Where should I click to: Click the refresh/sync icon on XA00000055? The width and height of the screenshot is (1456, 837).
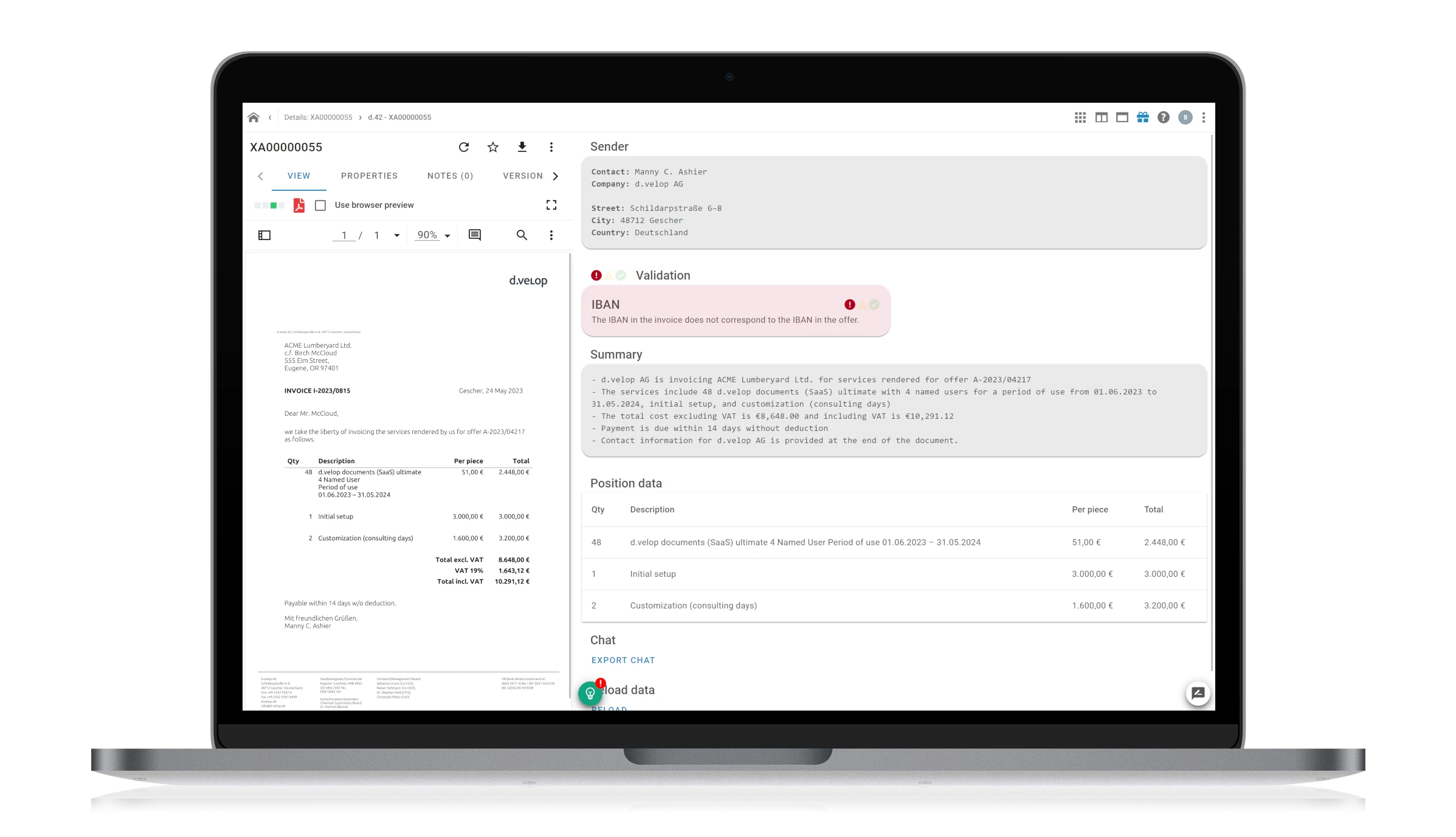tap(463, 147)
